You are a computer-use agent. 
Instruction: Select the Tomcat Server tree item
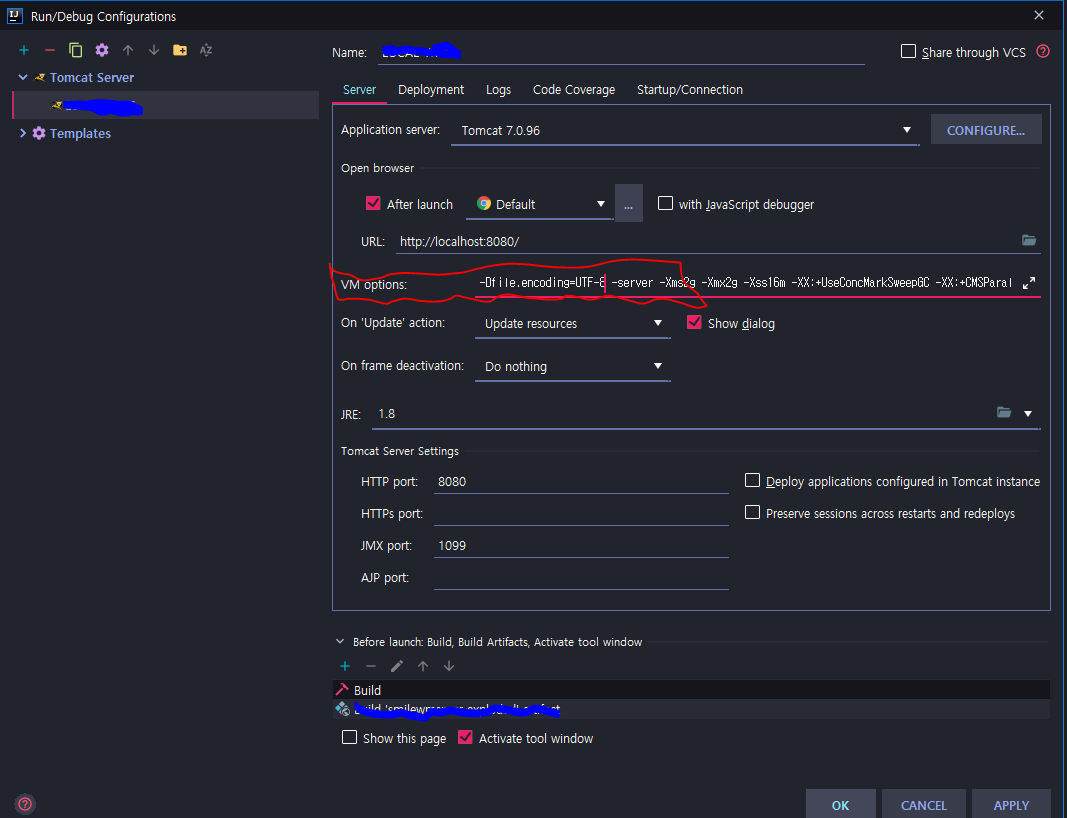[x=92, y=78]
